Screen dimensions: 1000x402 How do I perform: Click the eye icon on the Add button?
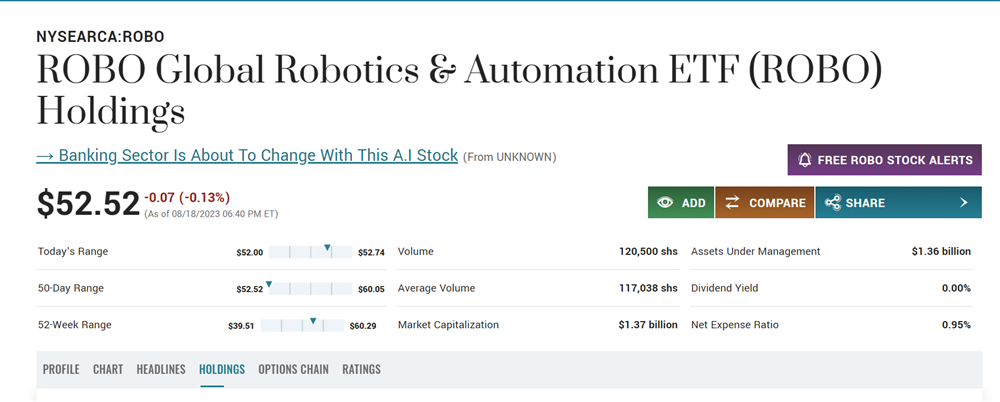pos(664,203)
